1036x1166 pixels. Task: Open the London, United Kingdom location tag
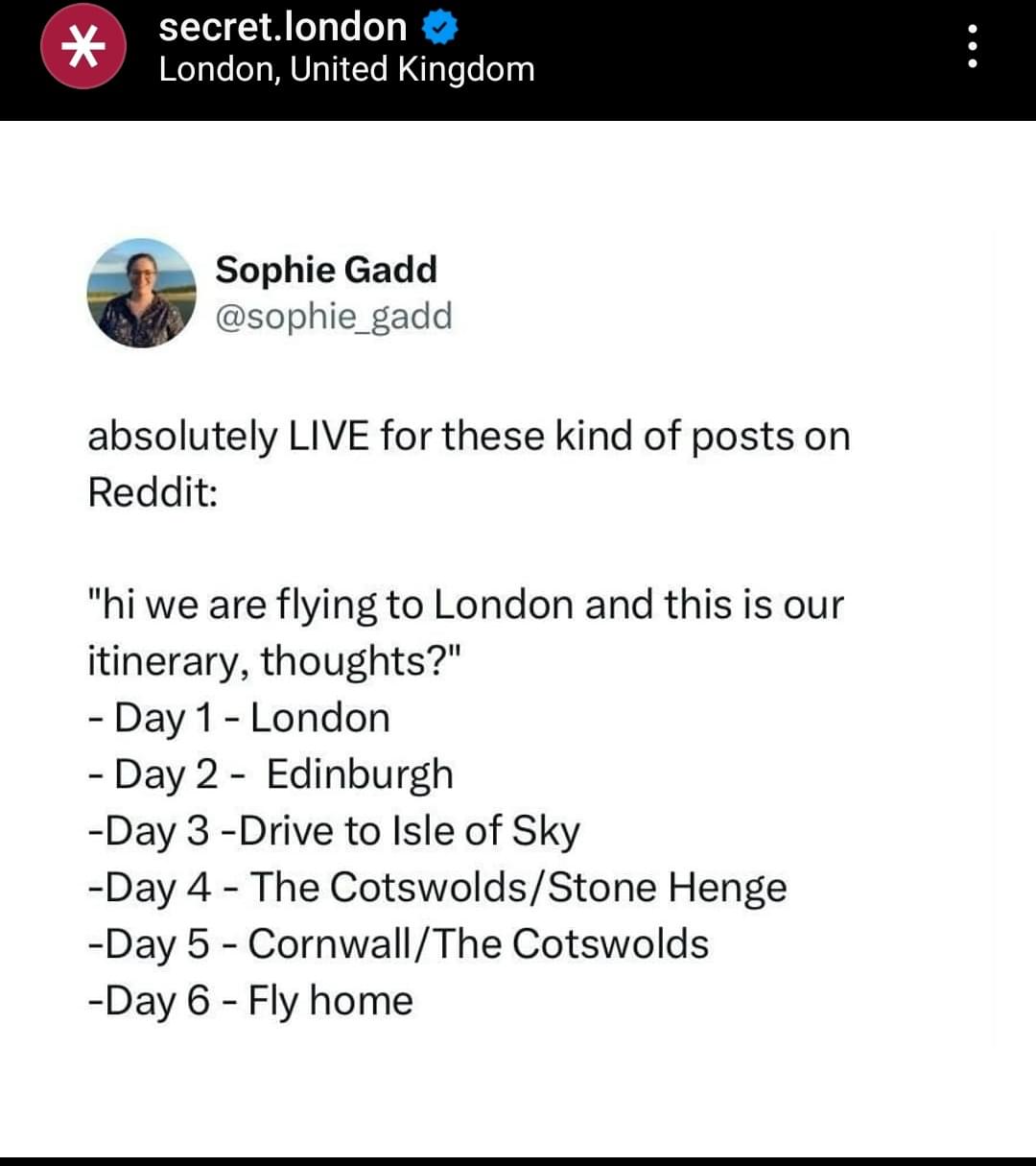[x=346, y=70]
